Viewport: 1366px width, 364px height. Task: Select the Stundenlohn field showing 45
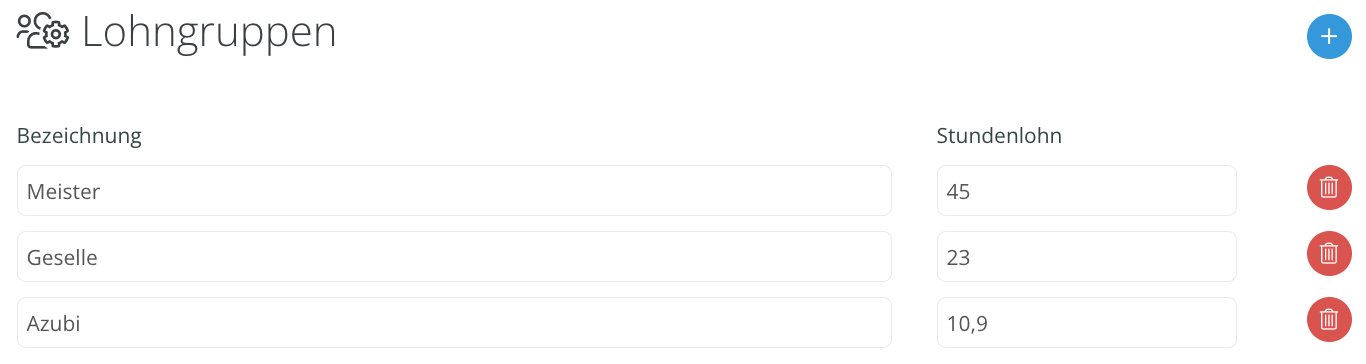[x=1087, y=190]
